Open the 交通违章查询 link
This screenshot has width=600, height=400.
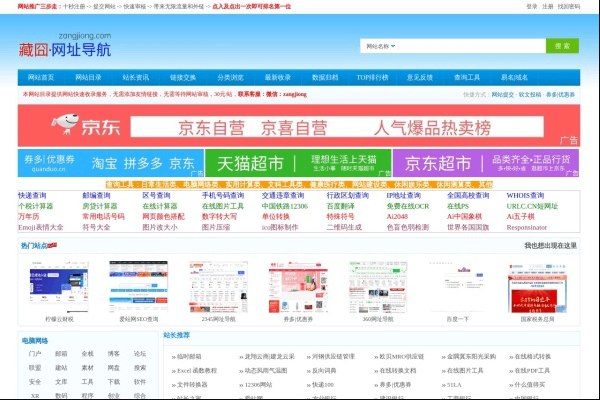(x=283, y=196)
